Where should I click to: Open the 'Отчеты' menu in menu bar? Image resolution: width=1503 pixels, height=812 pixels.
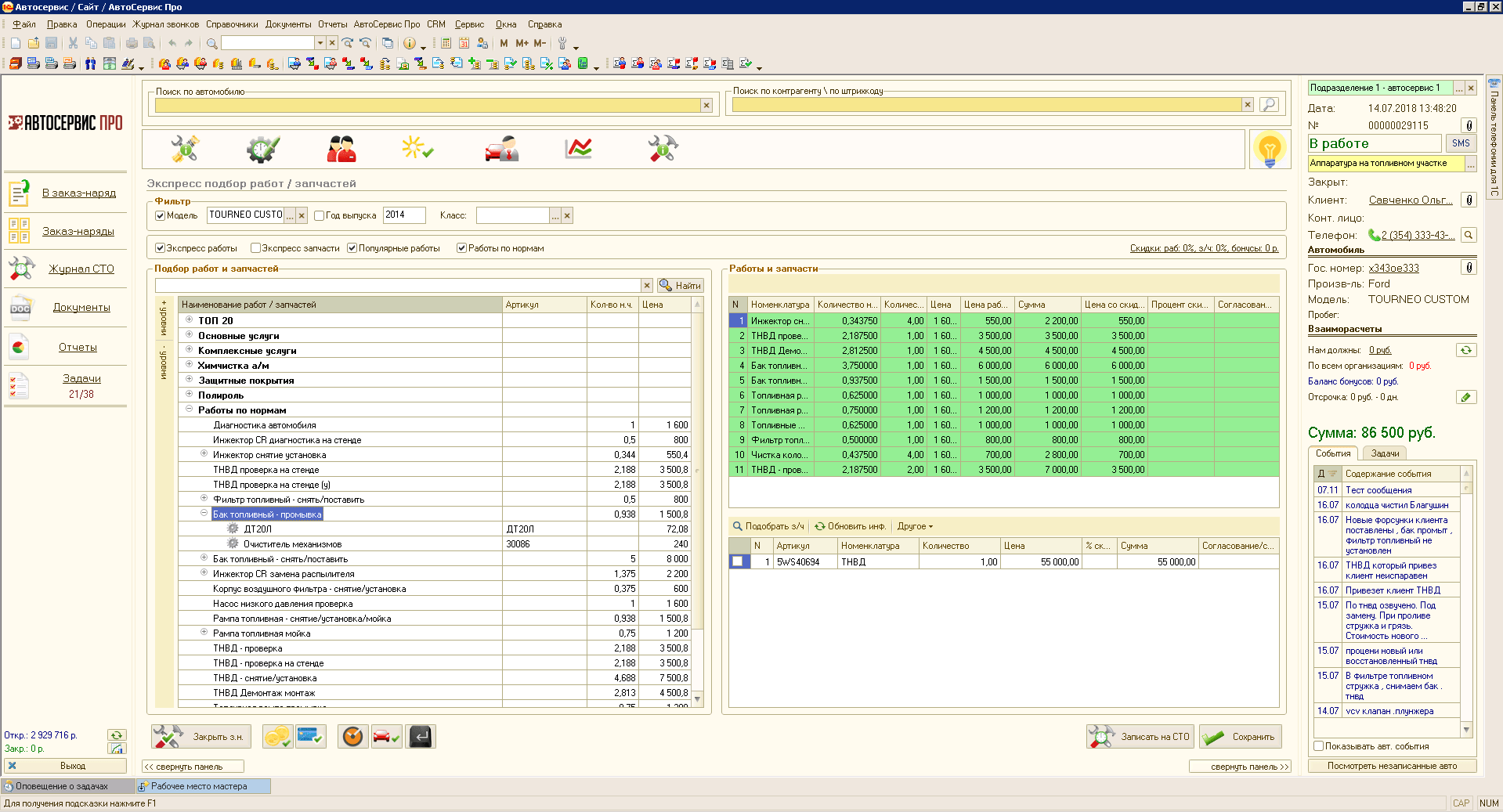332,24
